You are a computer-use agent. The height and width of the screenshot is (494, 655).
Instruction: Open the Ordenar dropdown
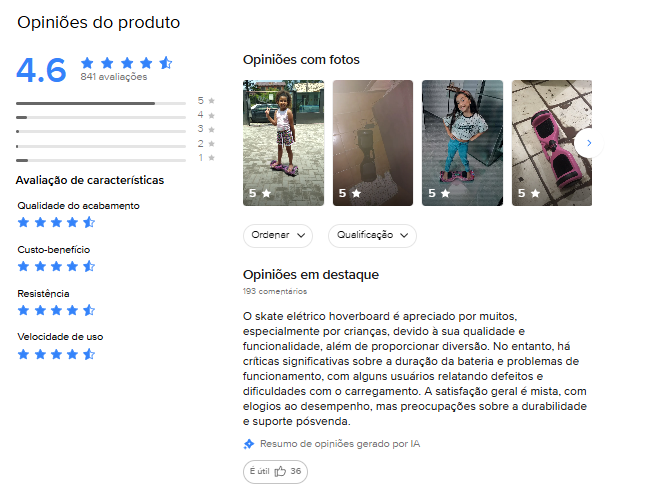(278, 236)
